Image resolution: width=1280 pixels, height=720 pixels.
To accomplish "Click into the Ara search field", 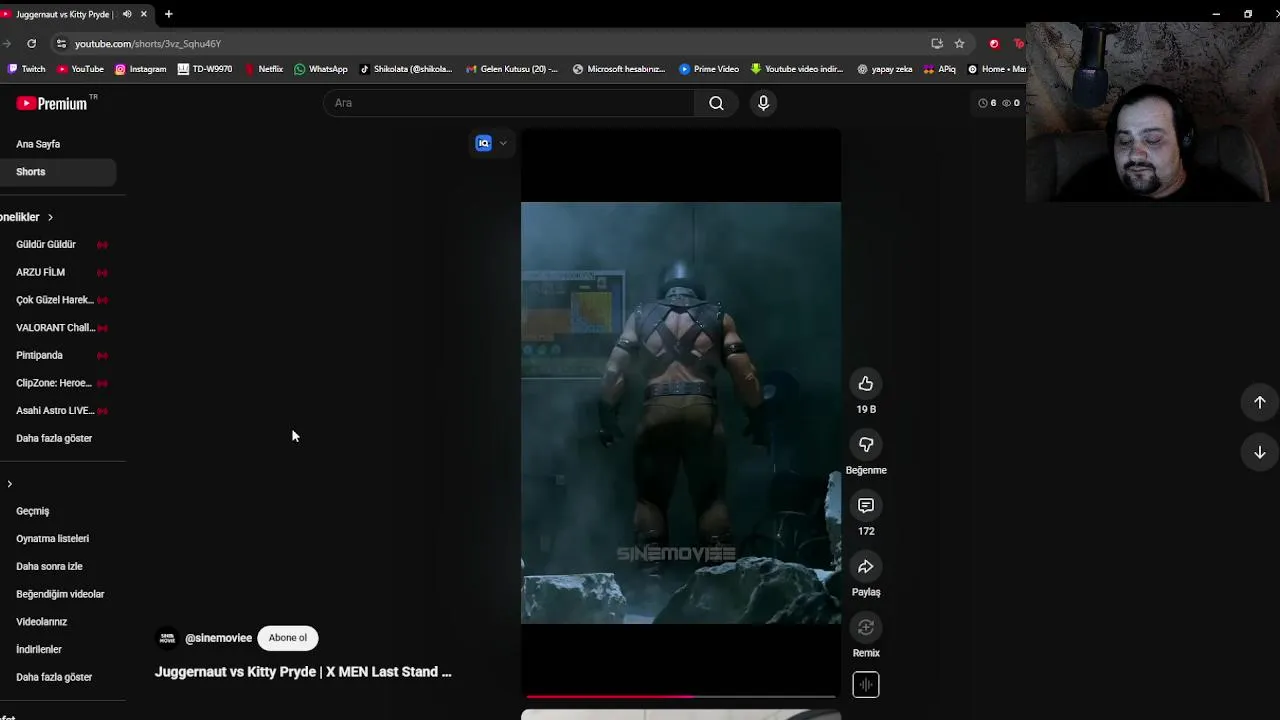I will click(x=509, y=103).
